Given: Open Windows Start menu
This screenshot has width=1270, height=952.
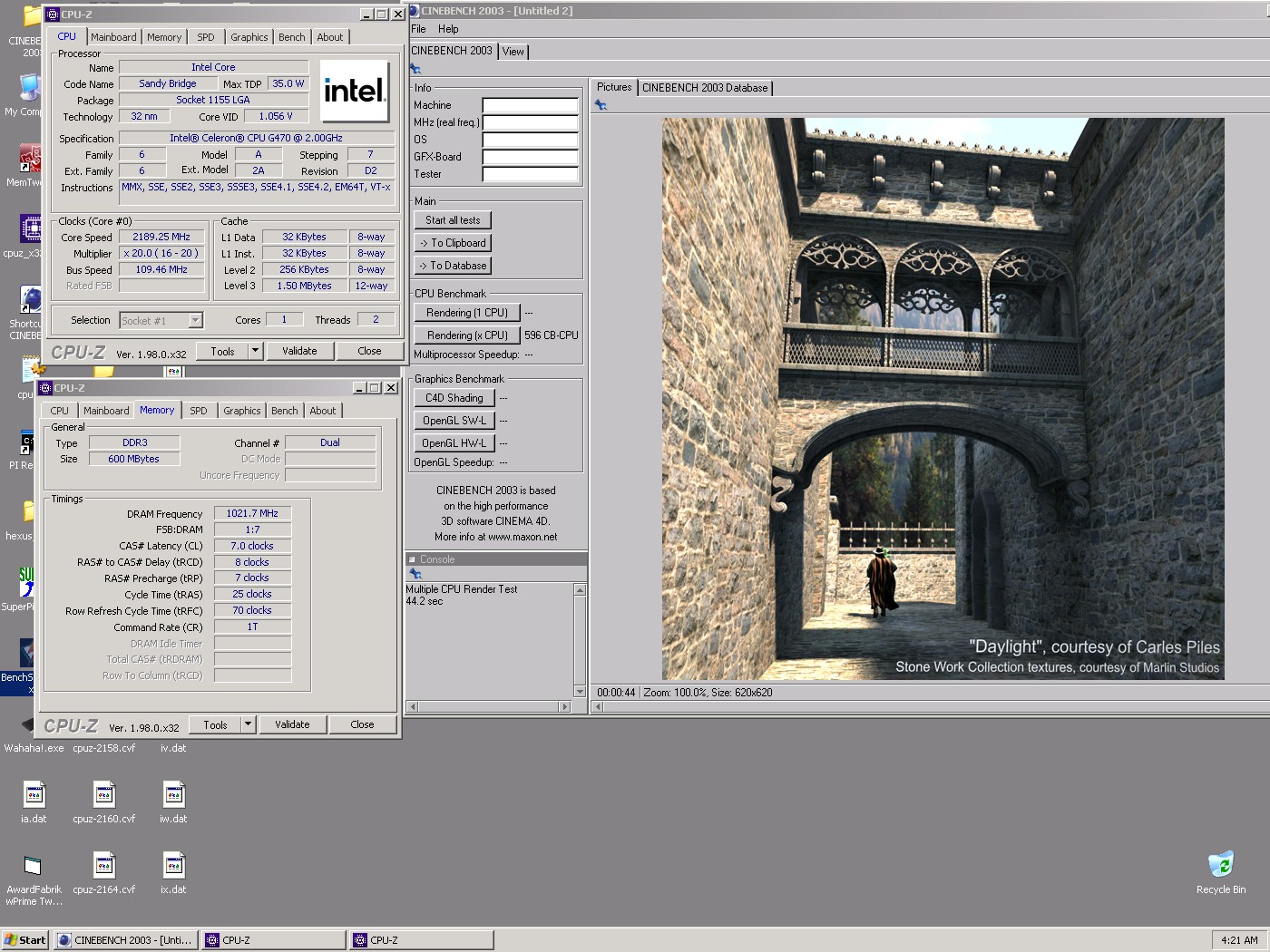Looking at the screenshot, I should 25,940.
